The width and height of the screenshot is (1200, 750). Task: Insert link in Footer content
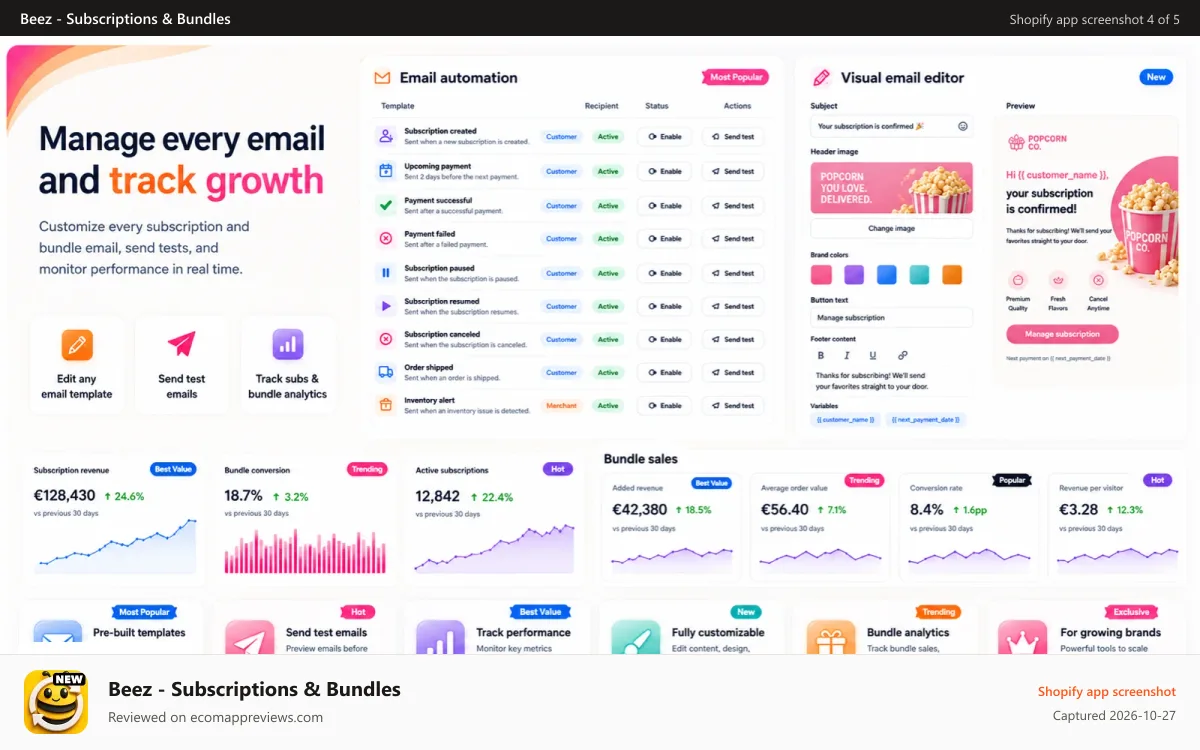(902, 355)
